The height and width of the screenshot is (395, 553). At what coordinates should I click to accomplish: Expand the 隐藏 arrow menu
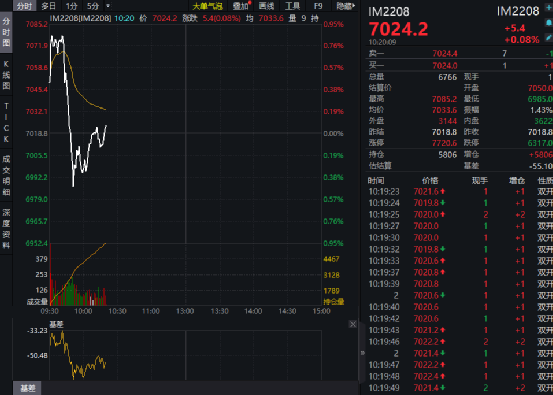(x=346, y=6)
